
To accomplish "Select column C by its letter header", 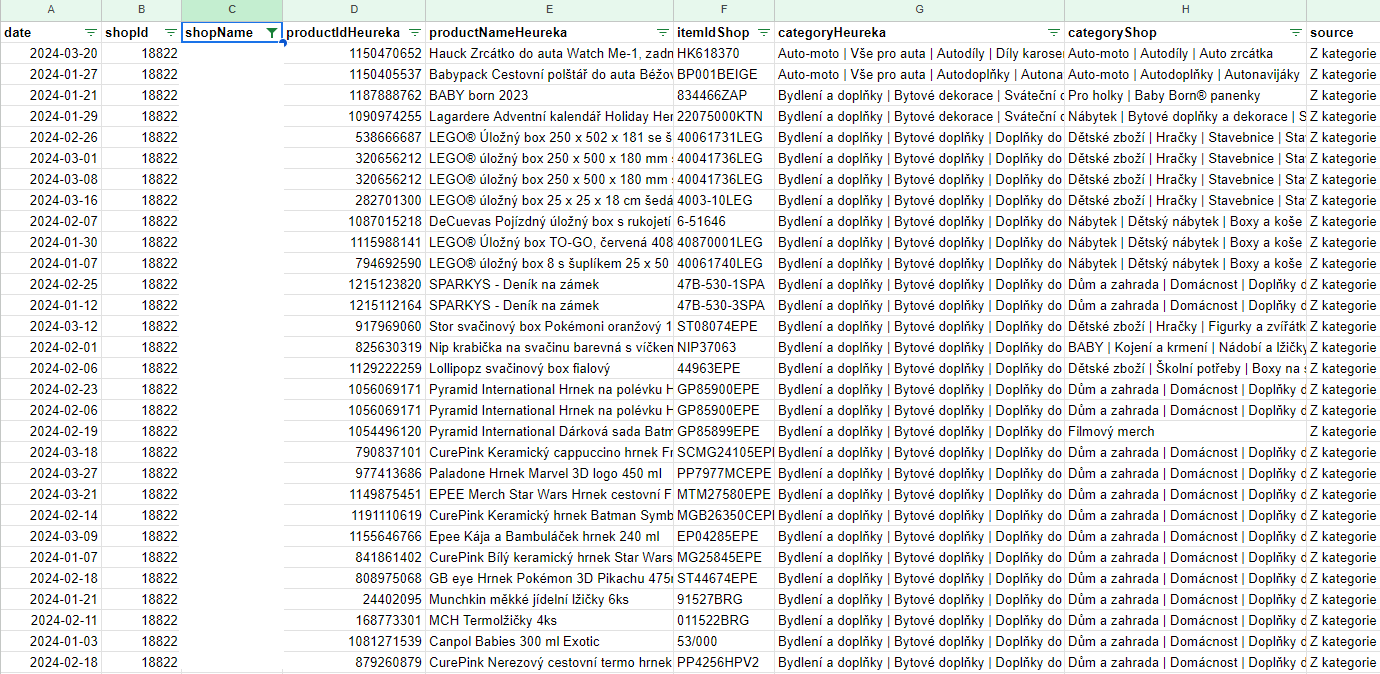I will pyautogui.click(x=232, y=10).
